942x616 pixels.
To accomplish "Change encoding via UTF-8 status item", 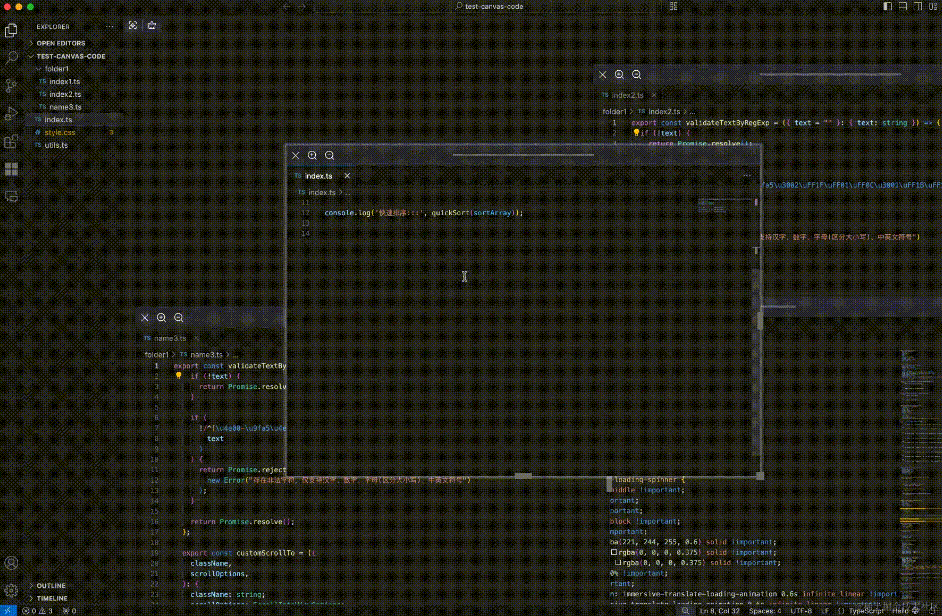I will click(801, 611).
